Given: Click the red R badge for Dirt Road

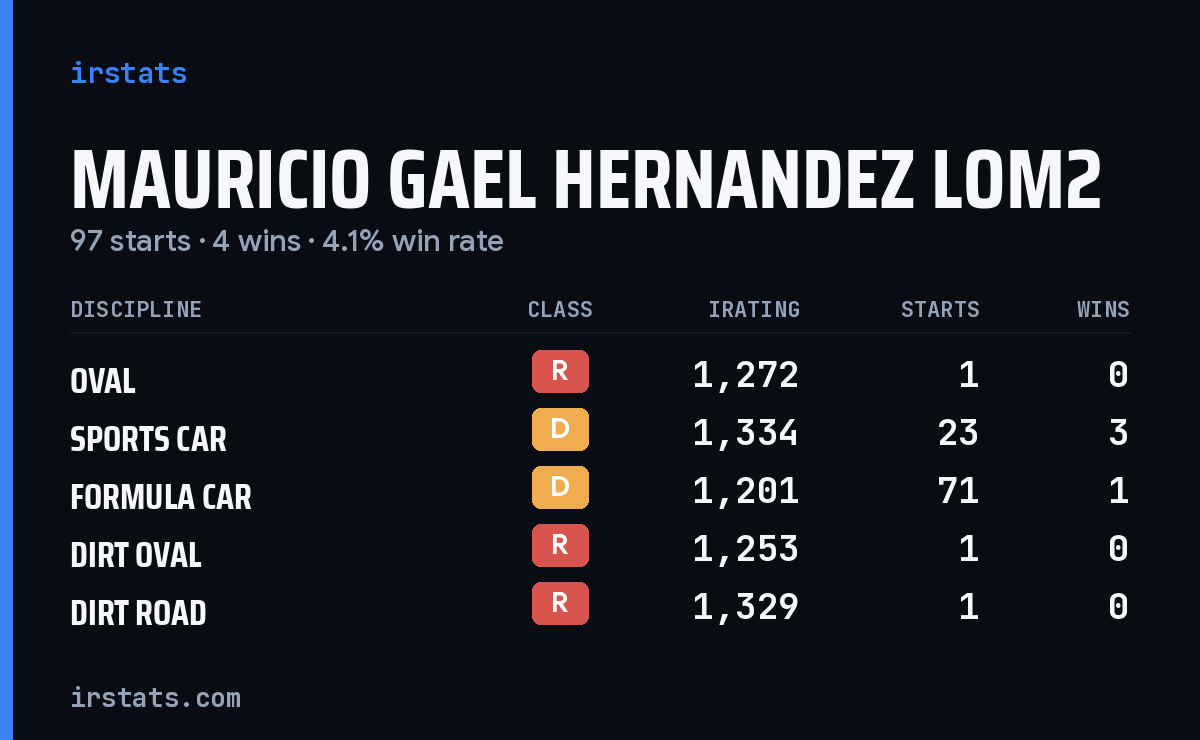Looking at the screenshot, I should tap(560, 603).
